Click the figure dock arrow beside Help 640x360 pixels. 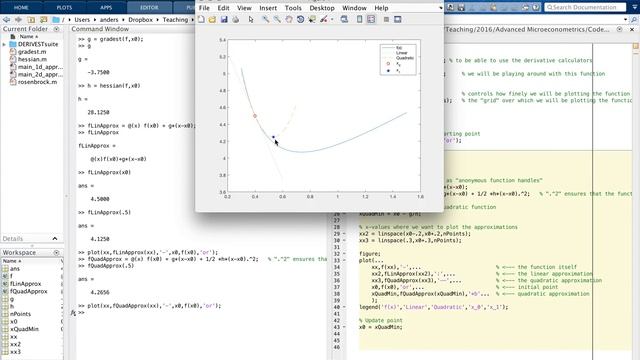tap(440, 8)
